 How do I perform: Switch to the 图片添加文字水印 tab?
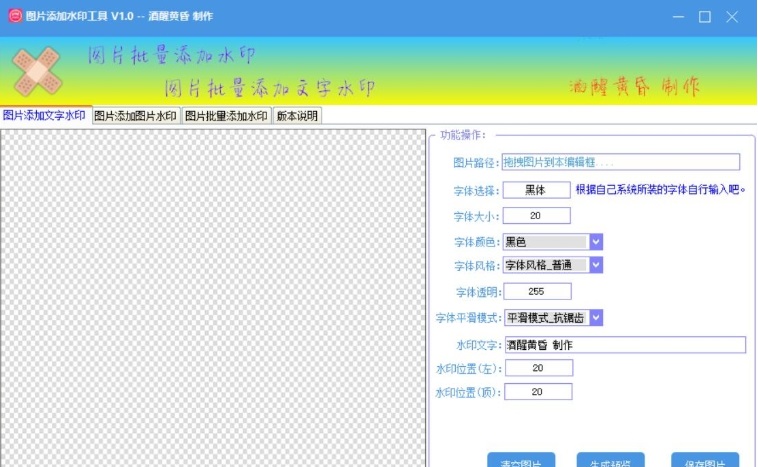[45, 116]
